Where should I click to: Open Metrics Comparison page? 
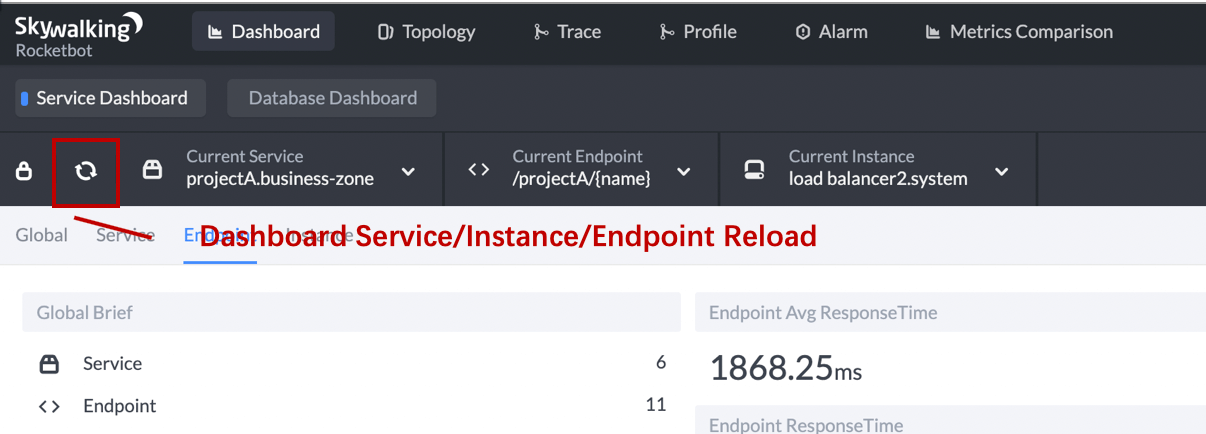[x=1018, y=32]
